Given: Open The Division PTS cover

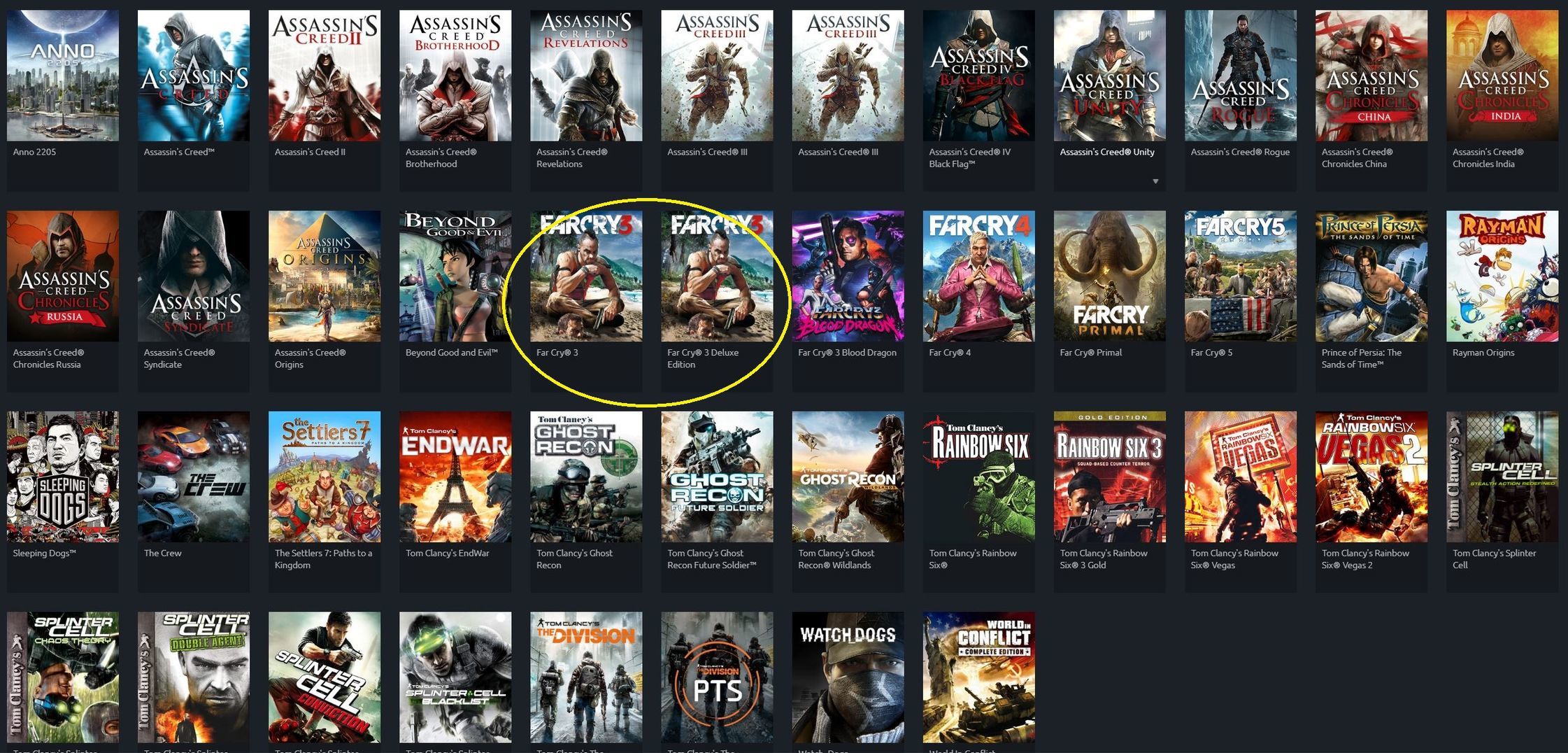Looking at the screenshot, I should pos(718,677).
